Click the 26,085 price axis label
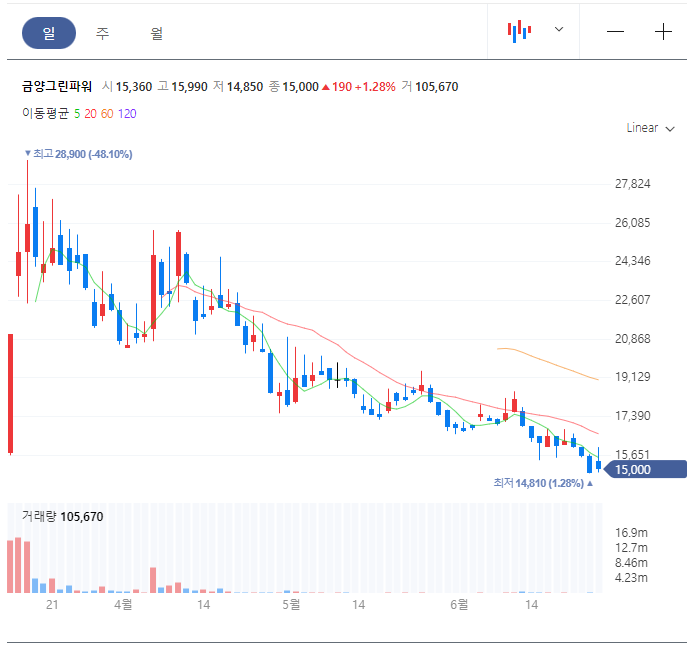Image resolution: width=696 pixels, height=659 pixels. point(633,223)
